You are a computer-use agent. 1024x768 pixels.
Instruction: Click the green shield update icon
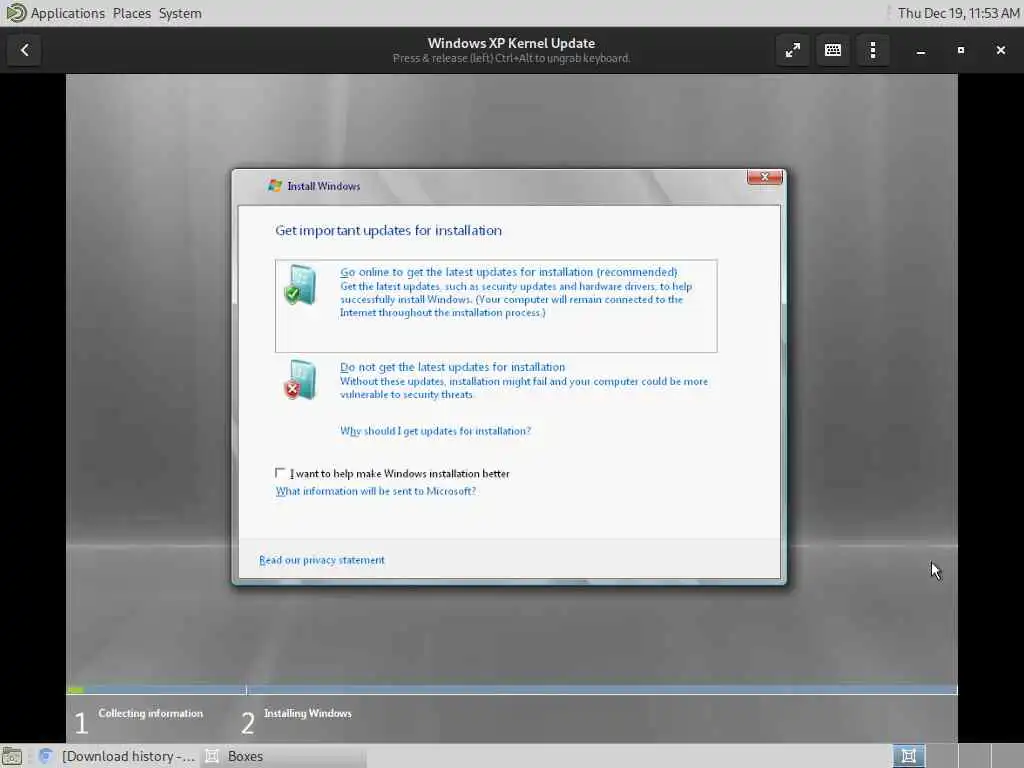pyautogui.click(x=300, y=285)
